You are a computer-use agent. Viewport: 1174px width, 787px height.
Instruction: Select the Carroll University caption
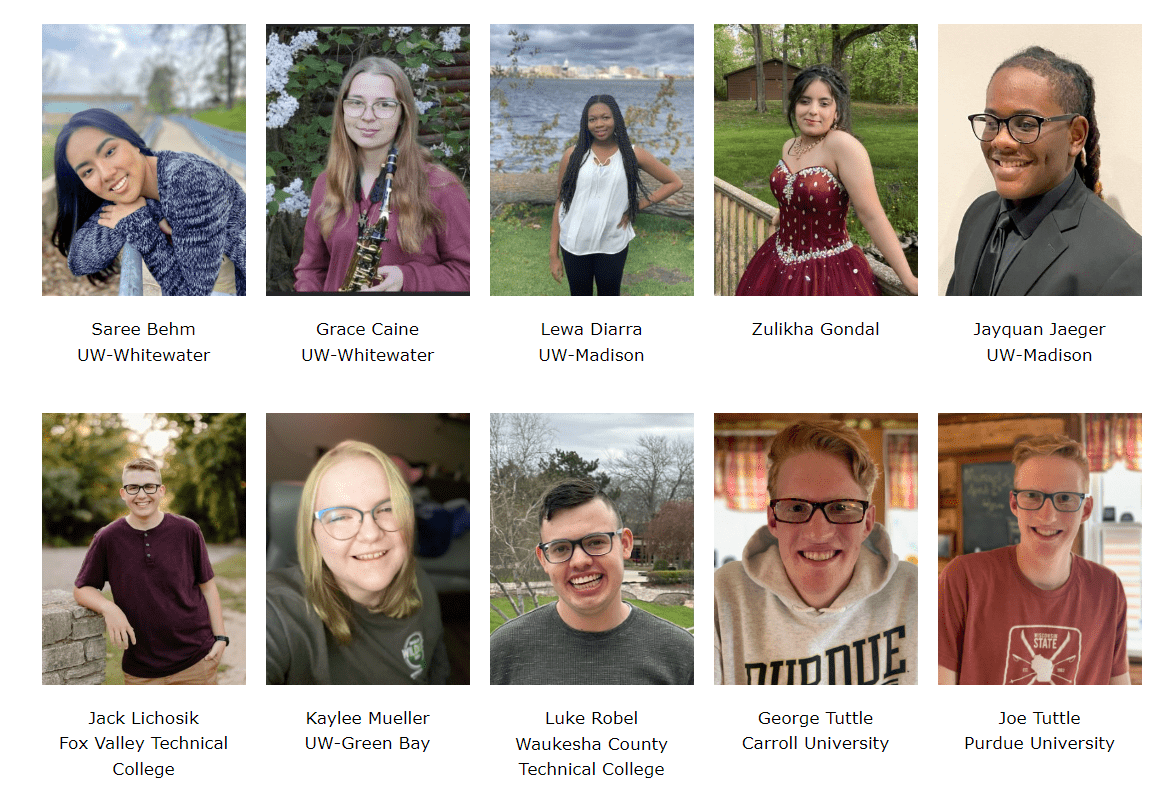(x=815, y=744)
